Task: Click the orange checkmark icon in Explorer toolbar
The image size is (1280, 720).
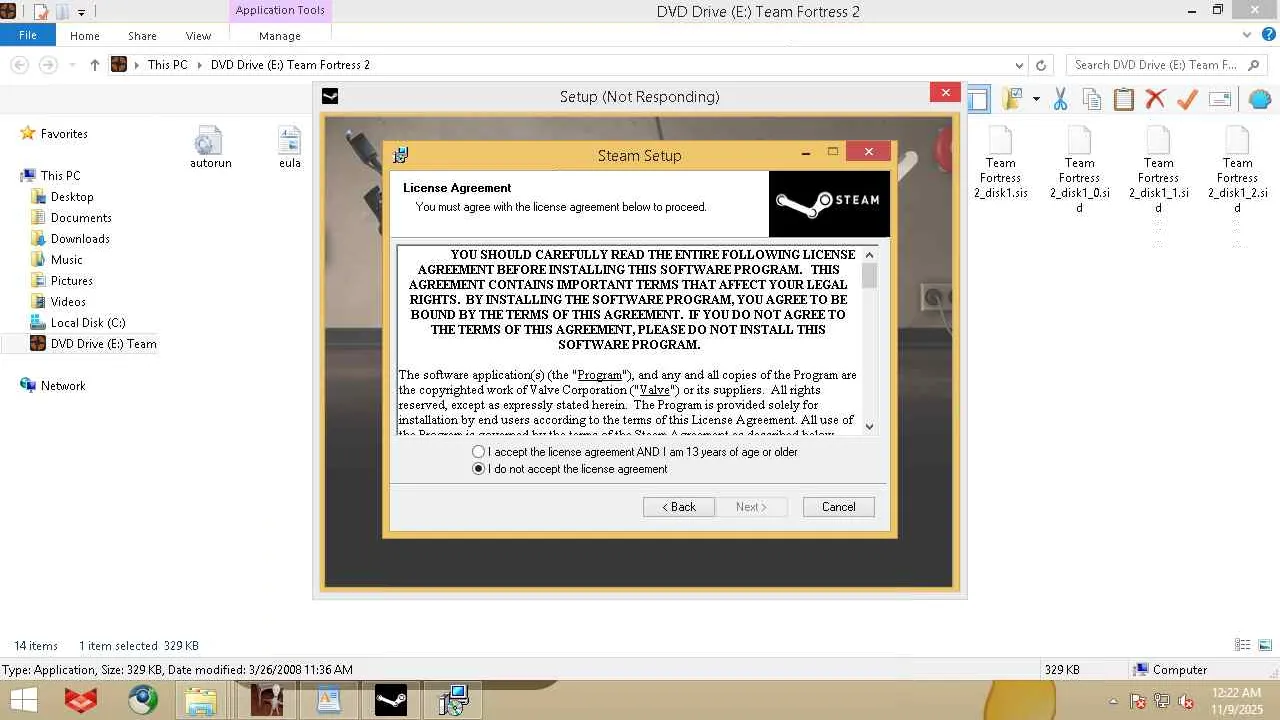Action: (x=1188, y=99)
